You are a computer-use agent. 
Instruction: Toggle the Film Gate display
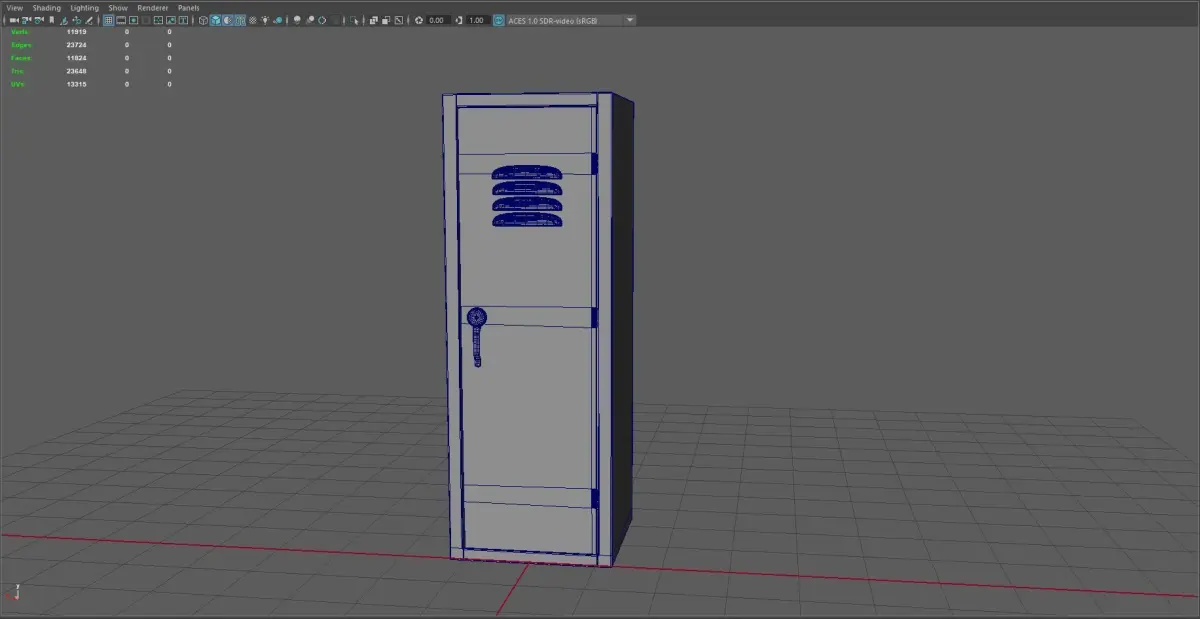(x=121, y=20)
